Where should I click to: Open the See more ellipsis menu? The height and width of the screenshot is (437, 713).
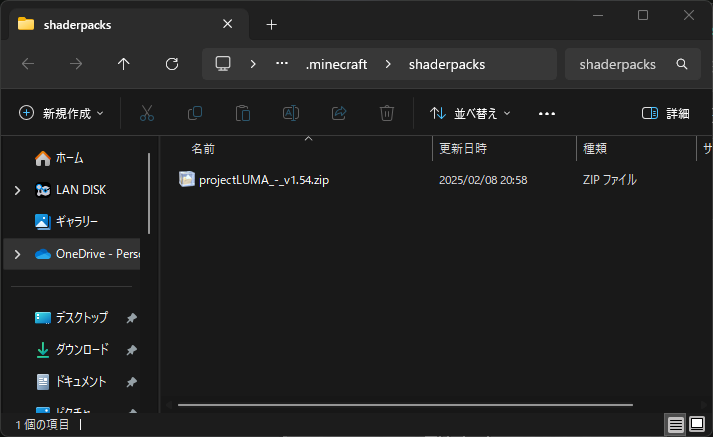coord(546,114)
